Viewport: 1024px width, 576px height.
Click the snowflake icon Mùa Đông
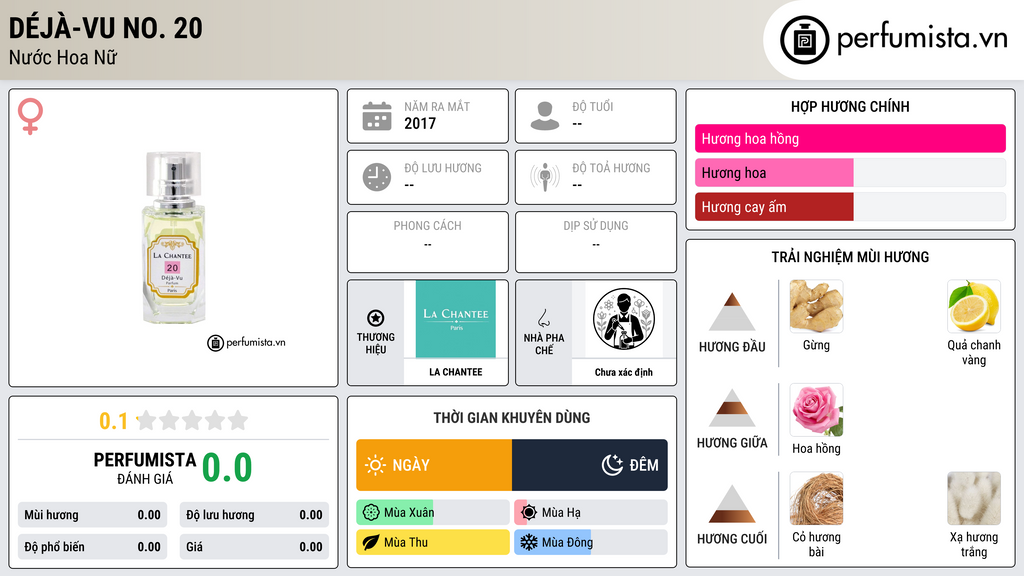(x=529, y=542)
